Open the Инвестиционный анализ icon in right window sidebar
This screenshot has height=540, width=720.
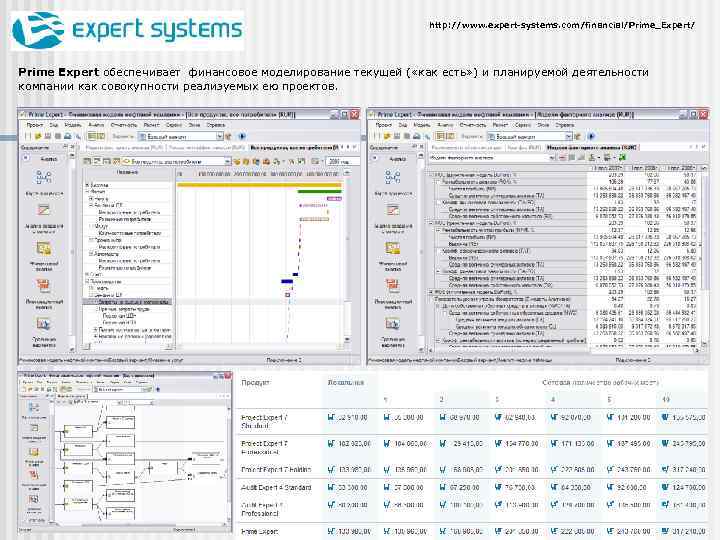pyautogui.click(x=393, y=286)
